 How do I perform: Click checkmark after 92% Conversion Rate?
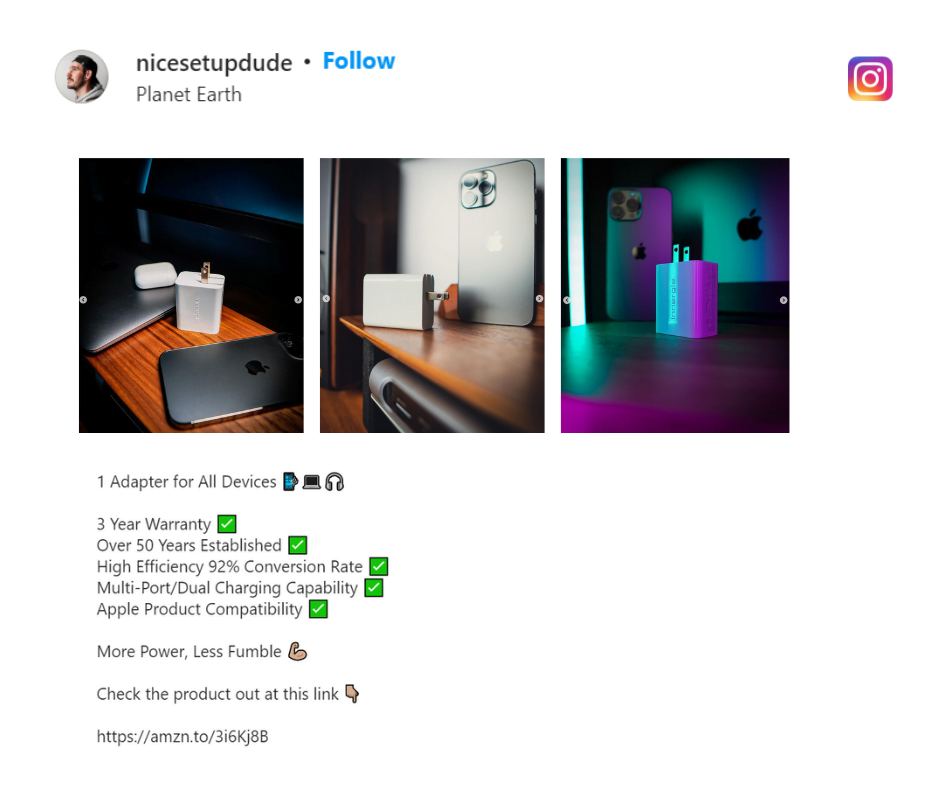tap(378, 566)
